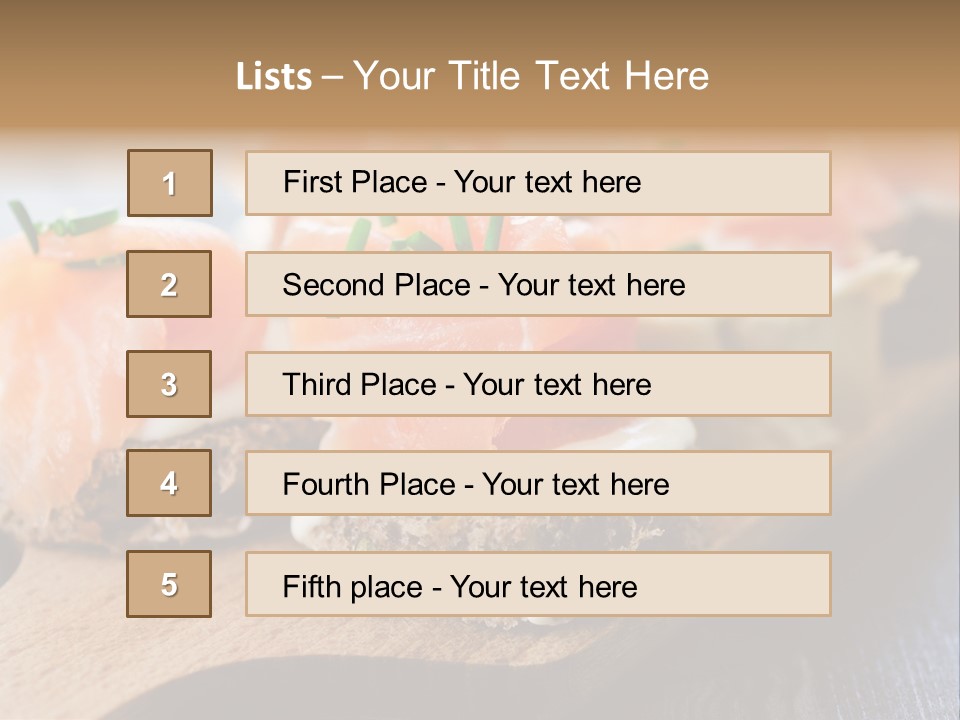Viewport: 960px width, 720px height.
Task: Click the dash in the slide title
Action: (333, 77)
